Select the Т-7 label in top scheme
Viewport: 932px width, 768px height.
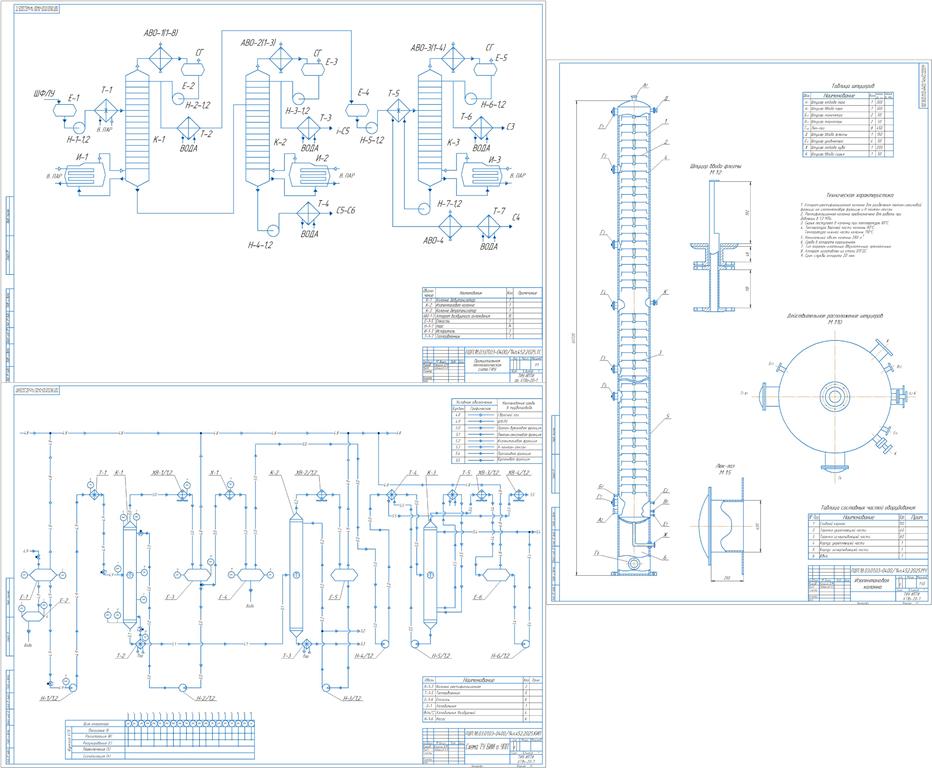point(499,211)
